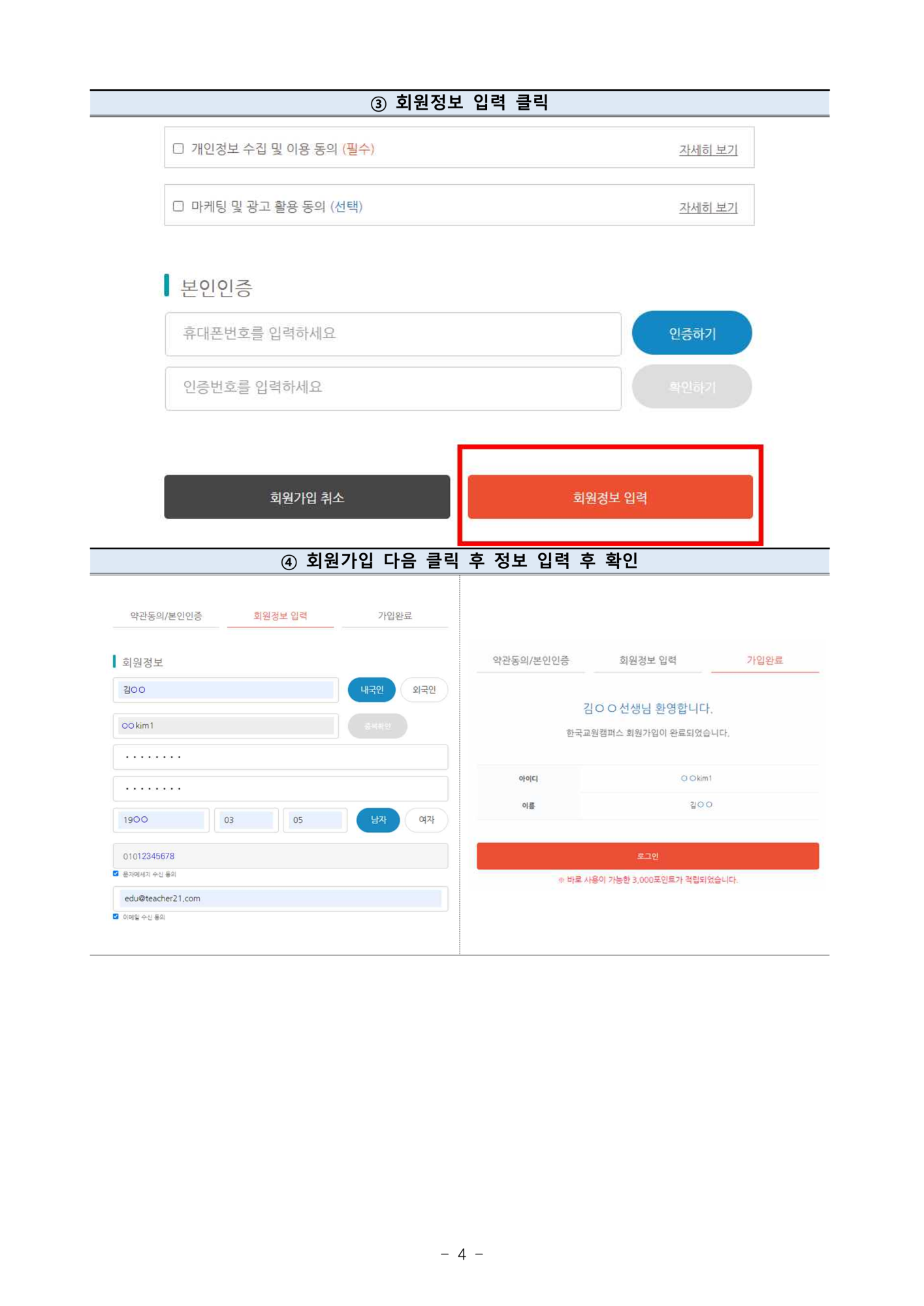
Task: Open highlighted 회원정보 입력 tab in 회원정보 form
Action: click(280, 616)
